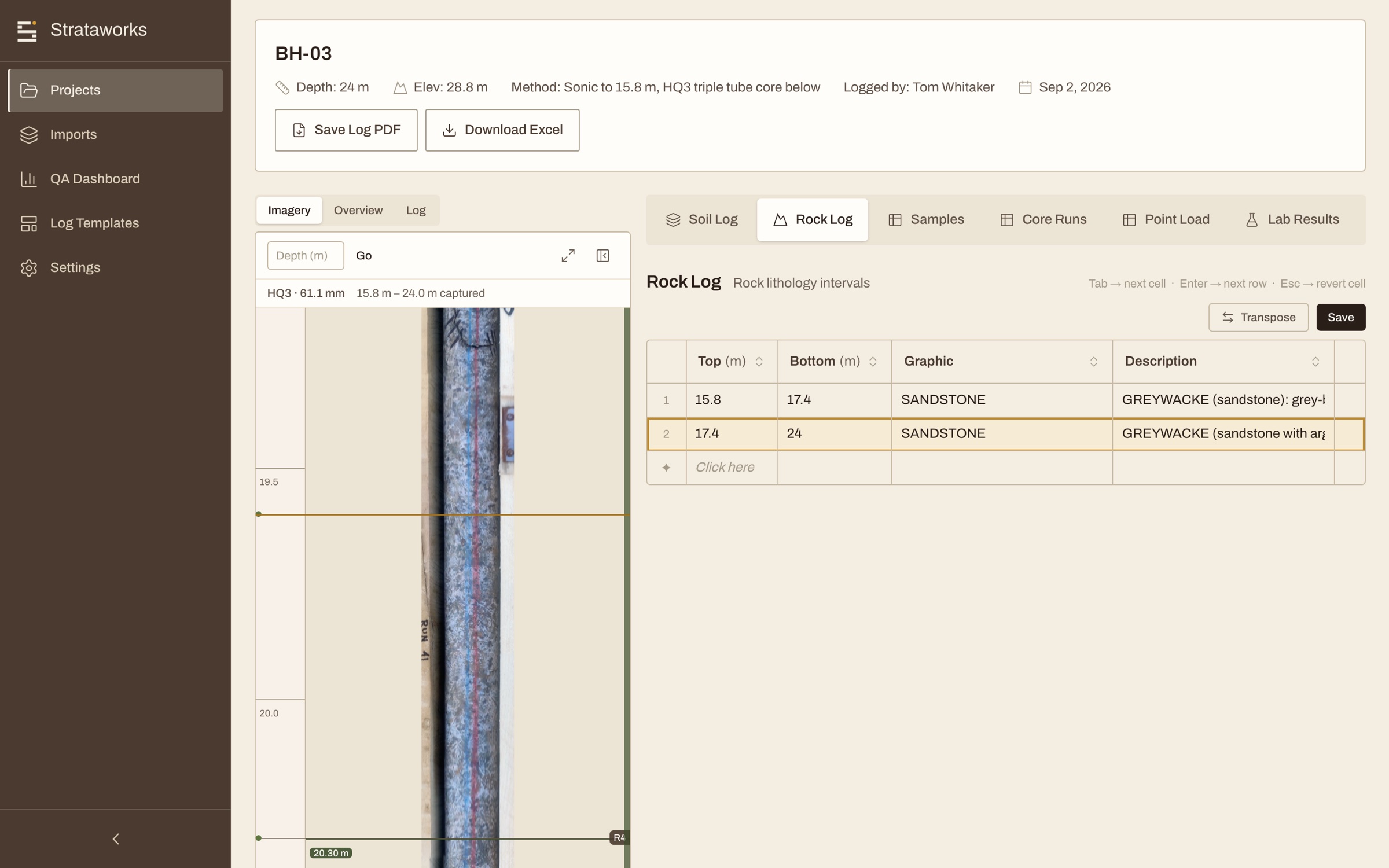Sort by Description column arrows
The width and height of the screenshot is (1389, 868).
pos(1315,362)
